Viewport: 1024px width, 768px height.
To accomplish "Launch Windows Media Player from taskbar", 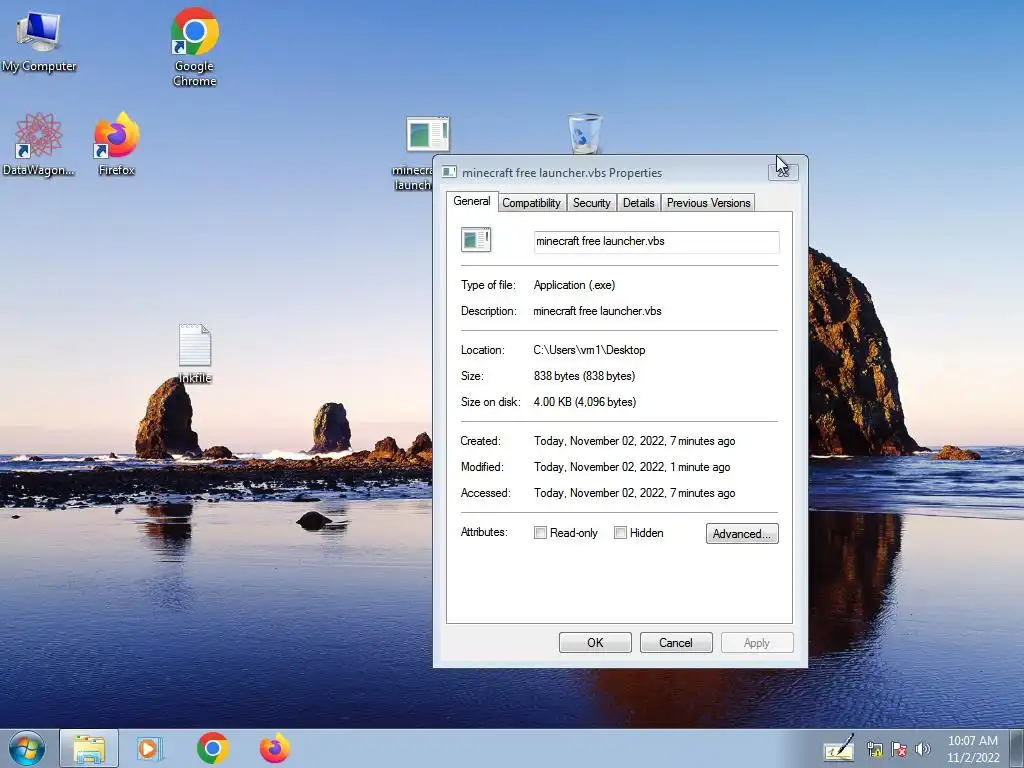I will pos(150,748).
